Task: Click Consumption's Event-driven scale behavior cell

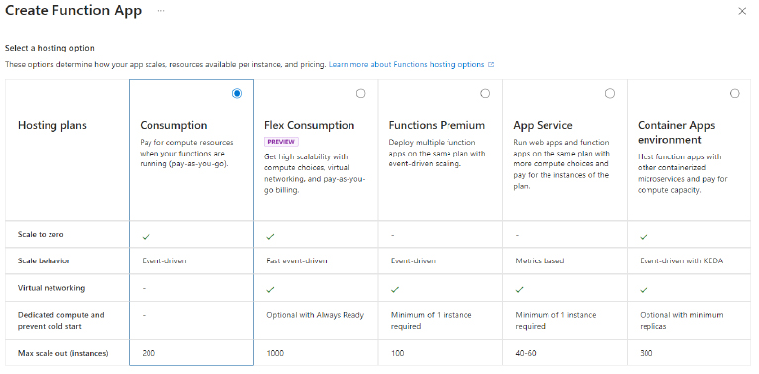Action: [164, 261]
